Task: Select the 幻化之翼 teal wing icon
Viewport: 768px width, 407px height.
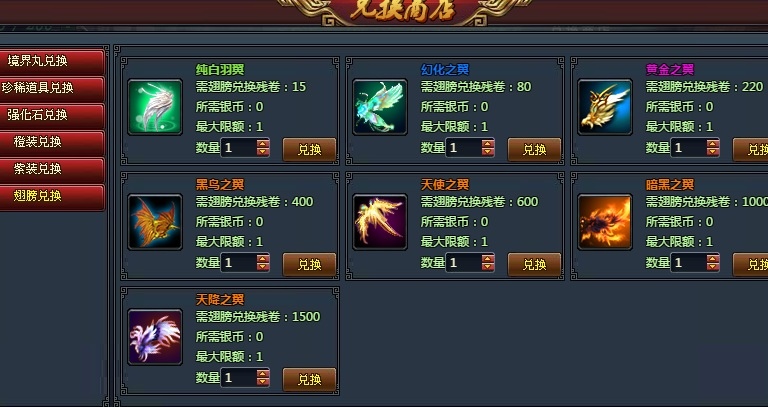Action: (x=380, y=107)
